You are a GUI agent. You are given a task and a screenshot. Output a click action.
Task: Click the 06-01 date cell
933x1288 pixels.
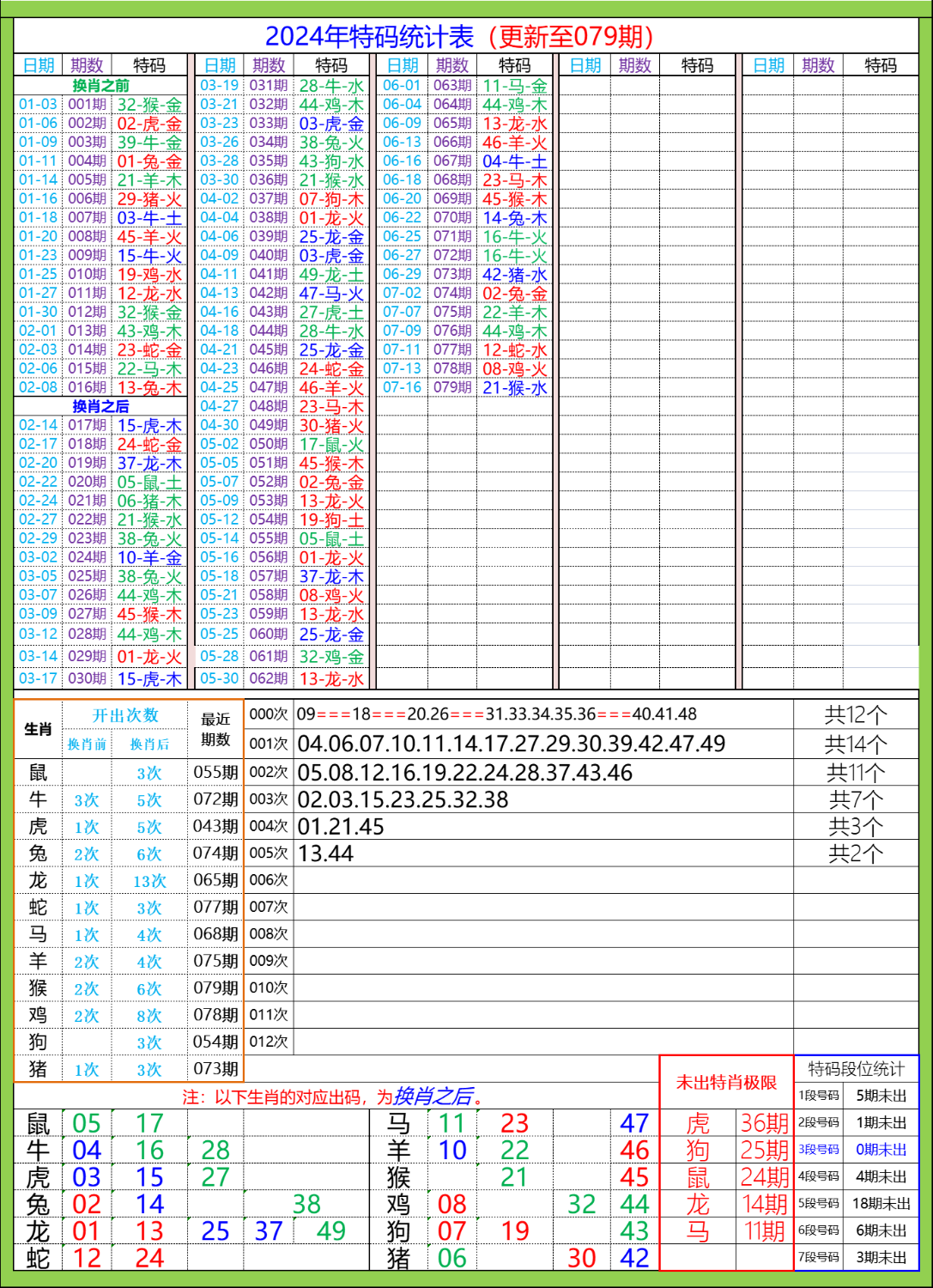click(x=402, y=86)
